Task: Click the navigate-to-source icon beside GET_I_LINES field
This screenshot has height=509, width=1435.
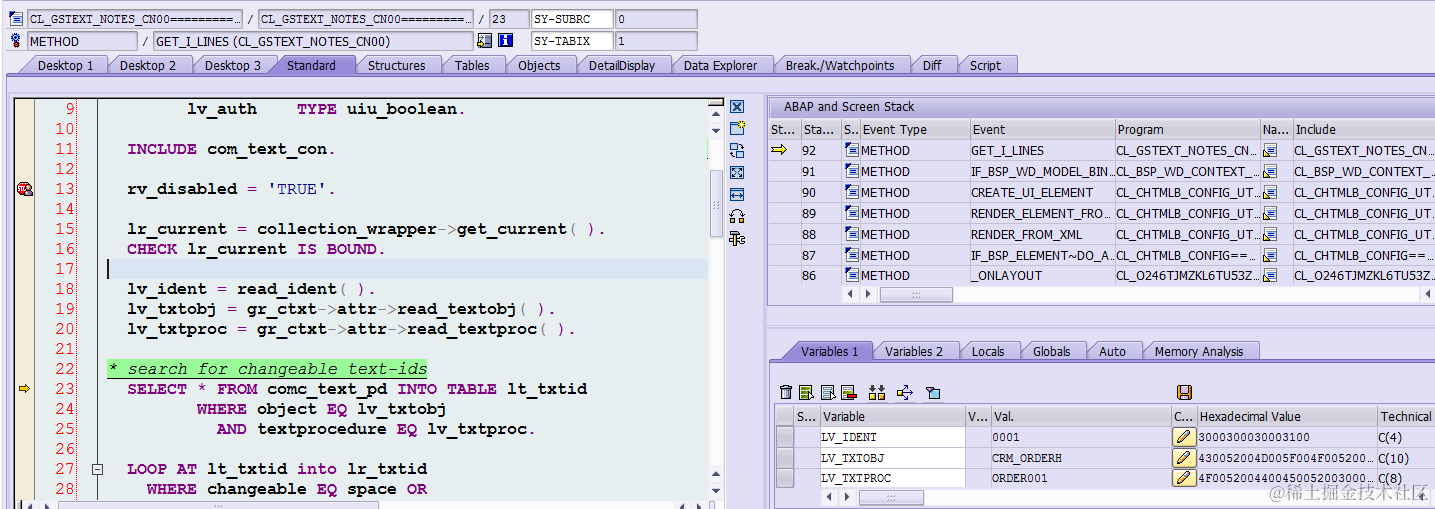Action: (484, 41)
